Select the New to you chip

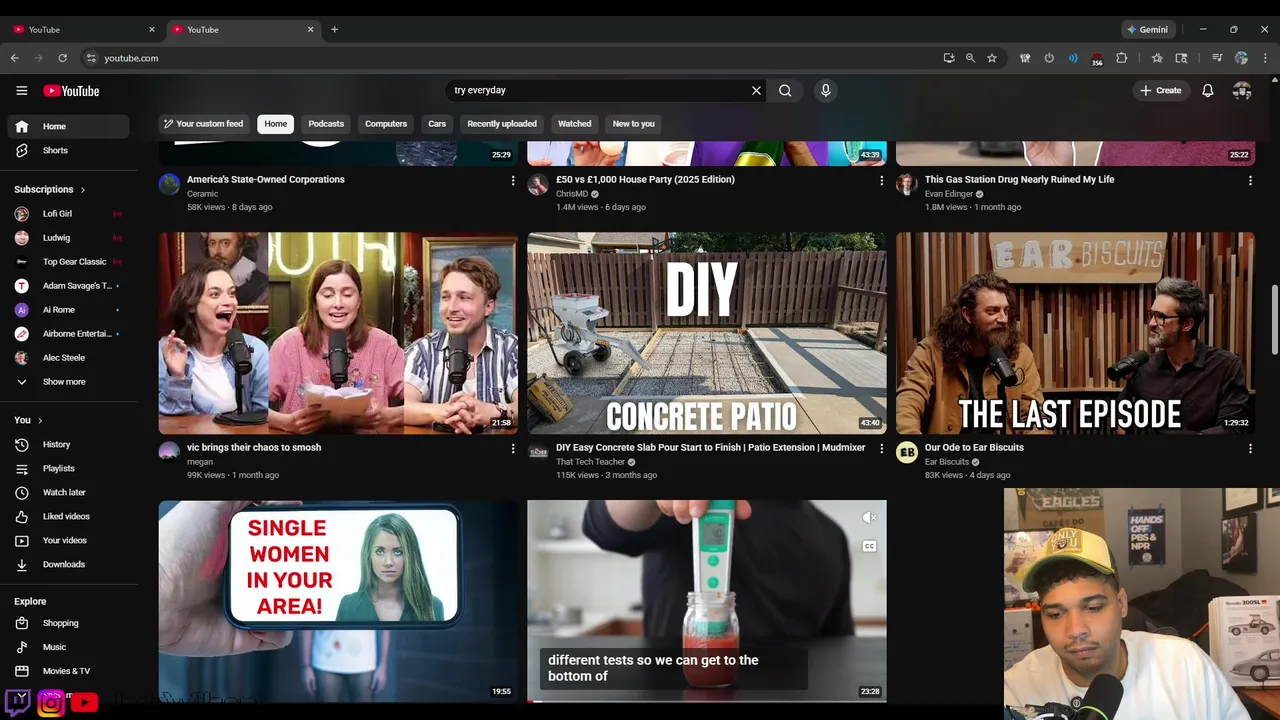(x=634, y=124)
